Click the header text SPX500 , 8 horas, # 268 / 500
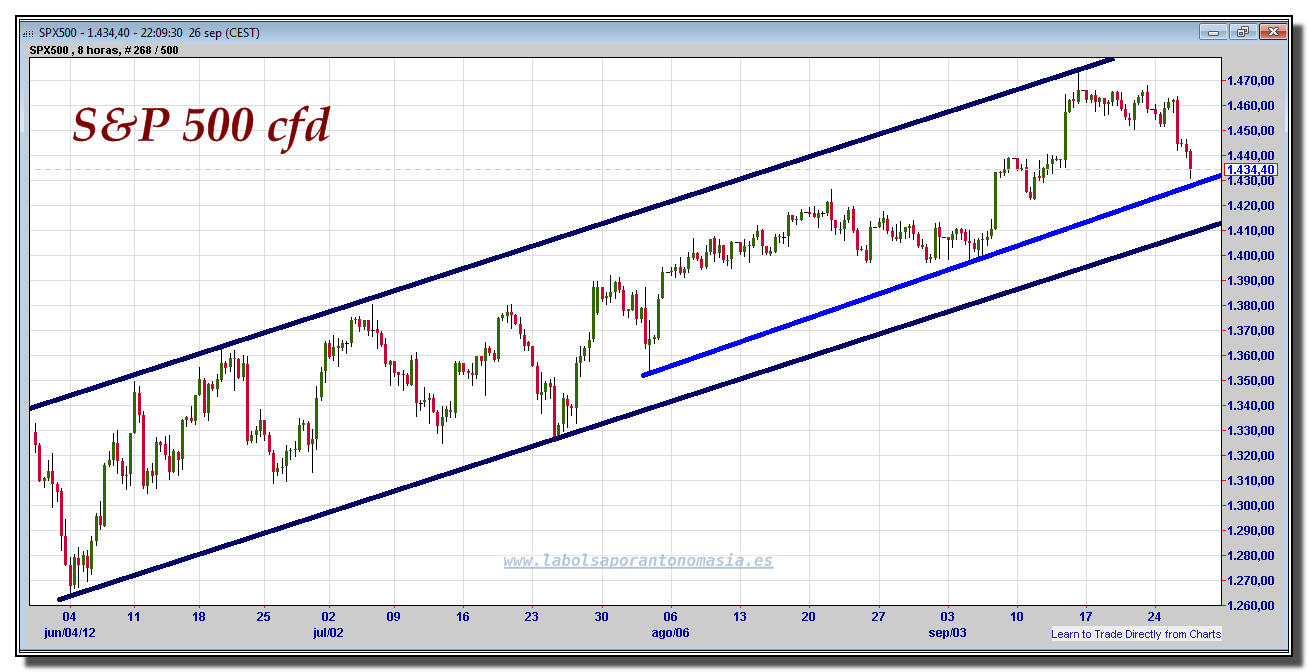This screenshot has height=672, width=1308. point(105,50)
